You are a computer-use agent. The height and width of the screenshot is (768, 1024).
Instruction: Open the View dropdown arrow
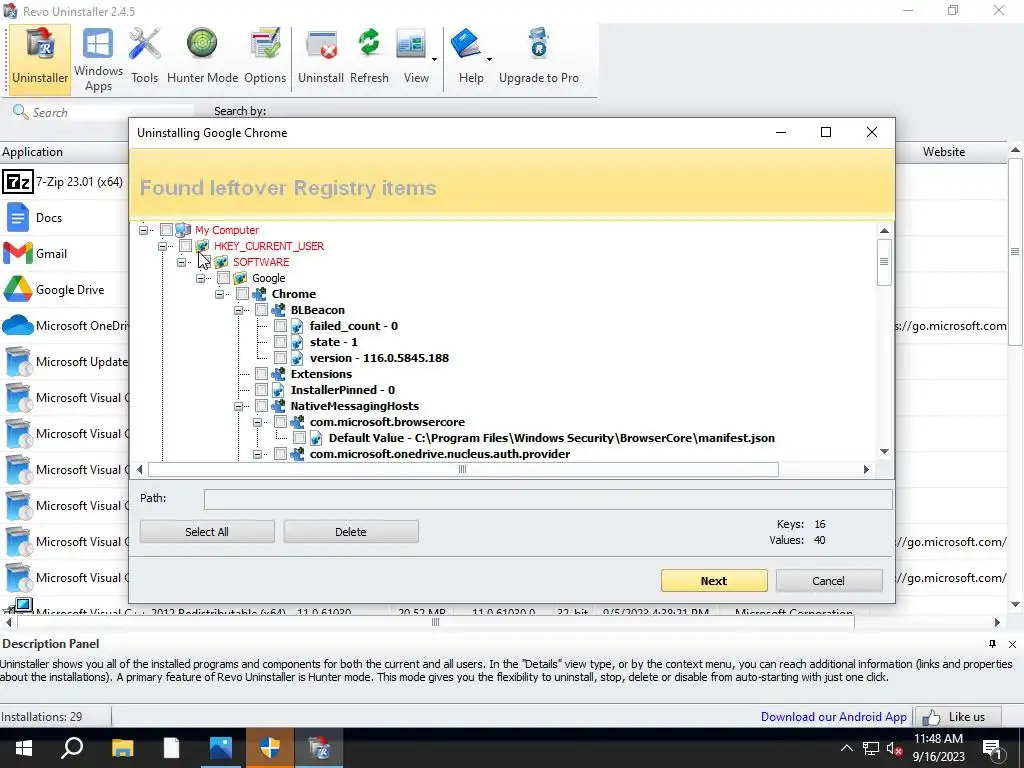coord(434,59)
